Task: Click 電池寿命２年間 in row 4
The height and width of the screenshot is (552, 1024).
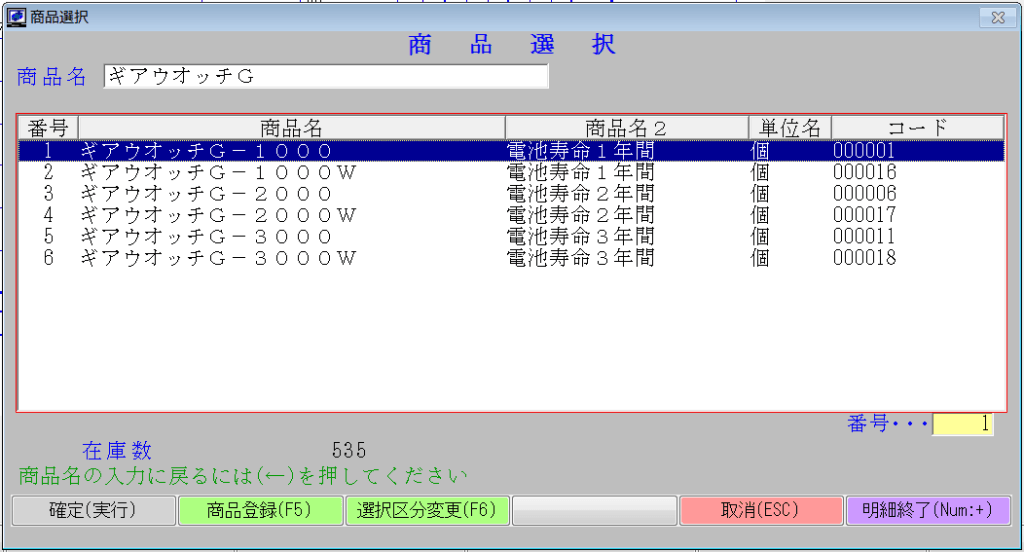Action: tap(581, 215)
